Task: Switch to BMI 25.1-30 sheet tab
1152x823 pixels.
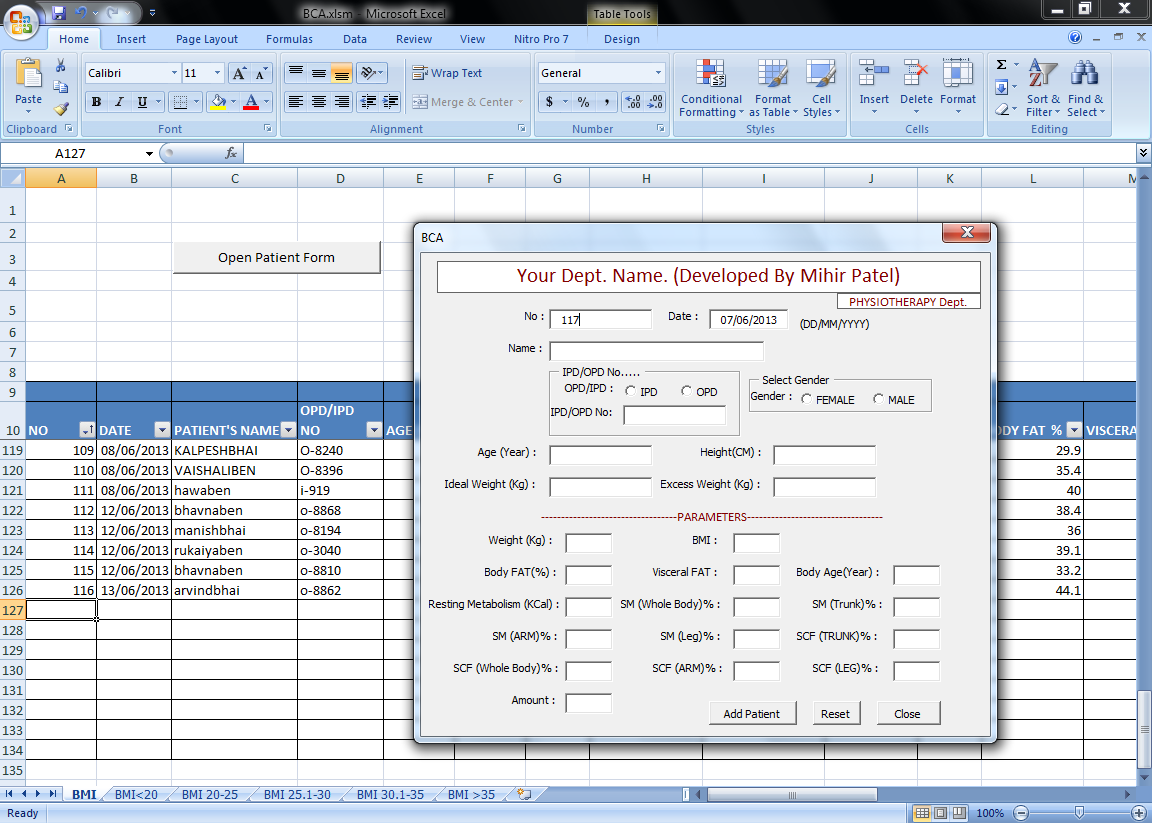Action: point(297,794)
